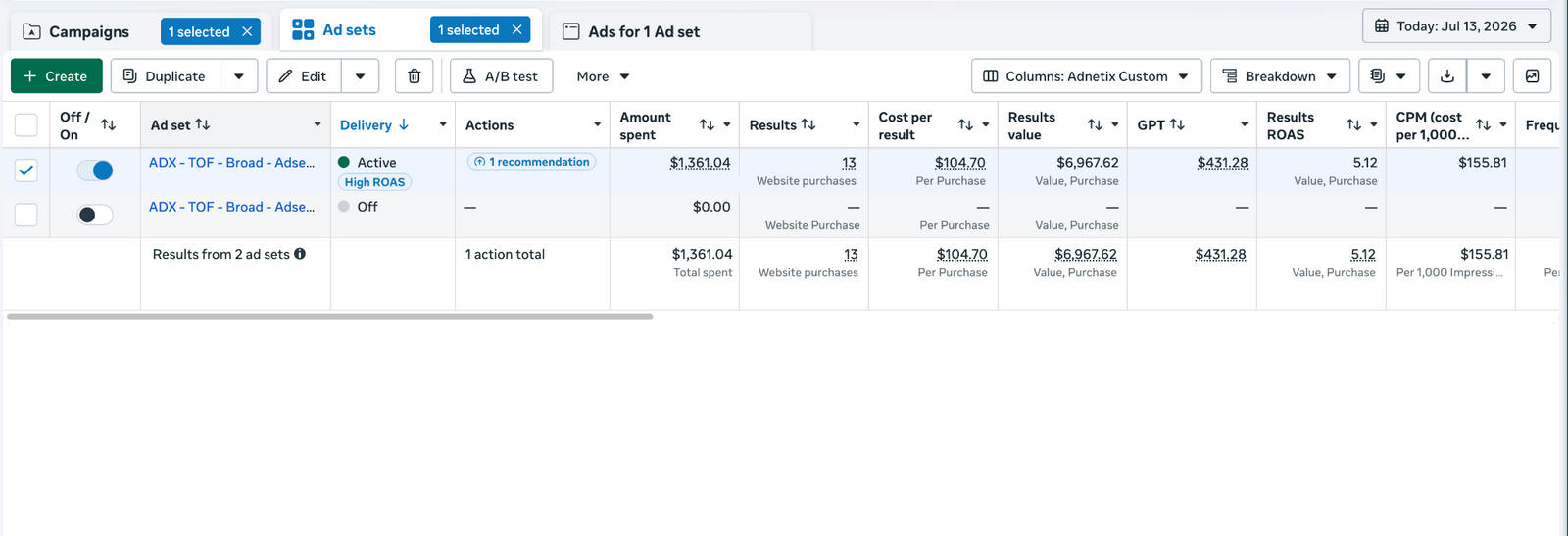Open export options dropdown arrow
This screenshot has width=1568, height=536.
pyautogui.click(x=1486, y=76)
